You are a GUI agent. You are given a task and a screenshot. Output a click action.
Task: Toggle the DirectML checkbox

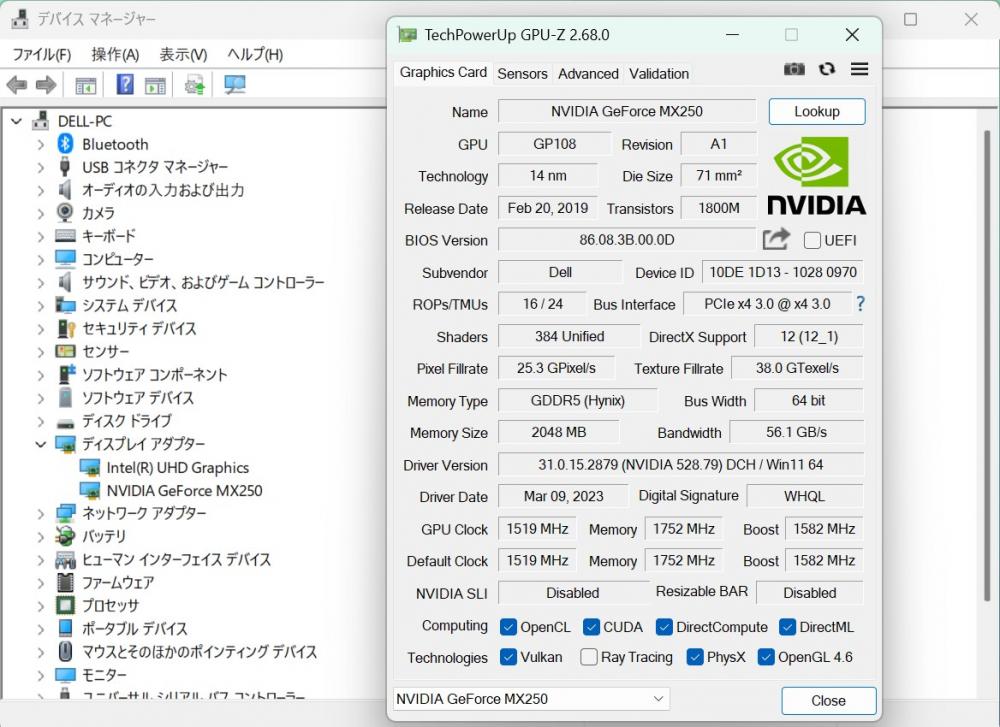788,627
